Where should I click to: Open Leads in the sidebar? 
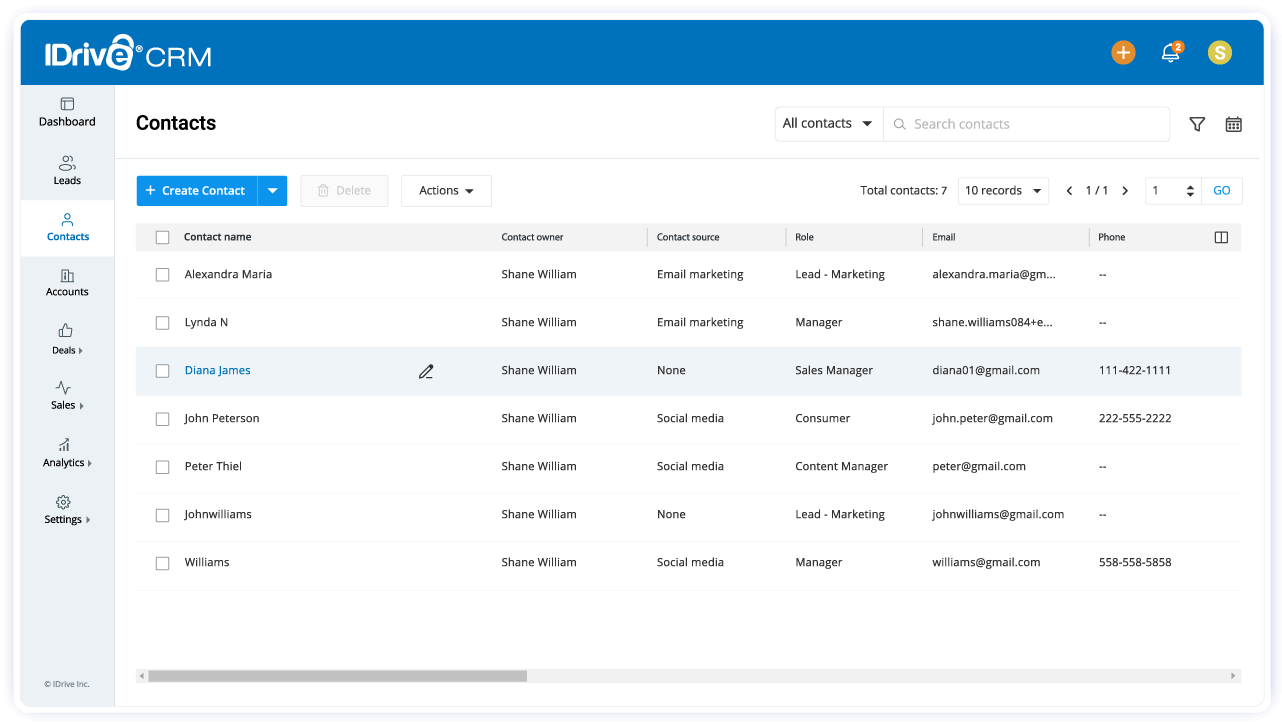click(67, 171)
